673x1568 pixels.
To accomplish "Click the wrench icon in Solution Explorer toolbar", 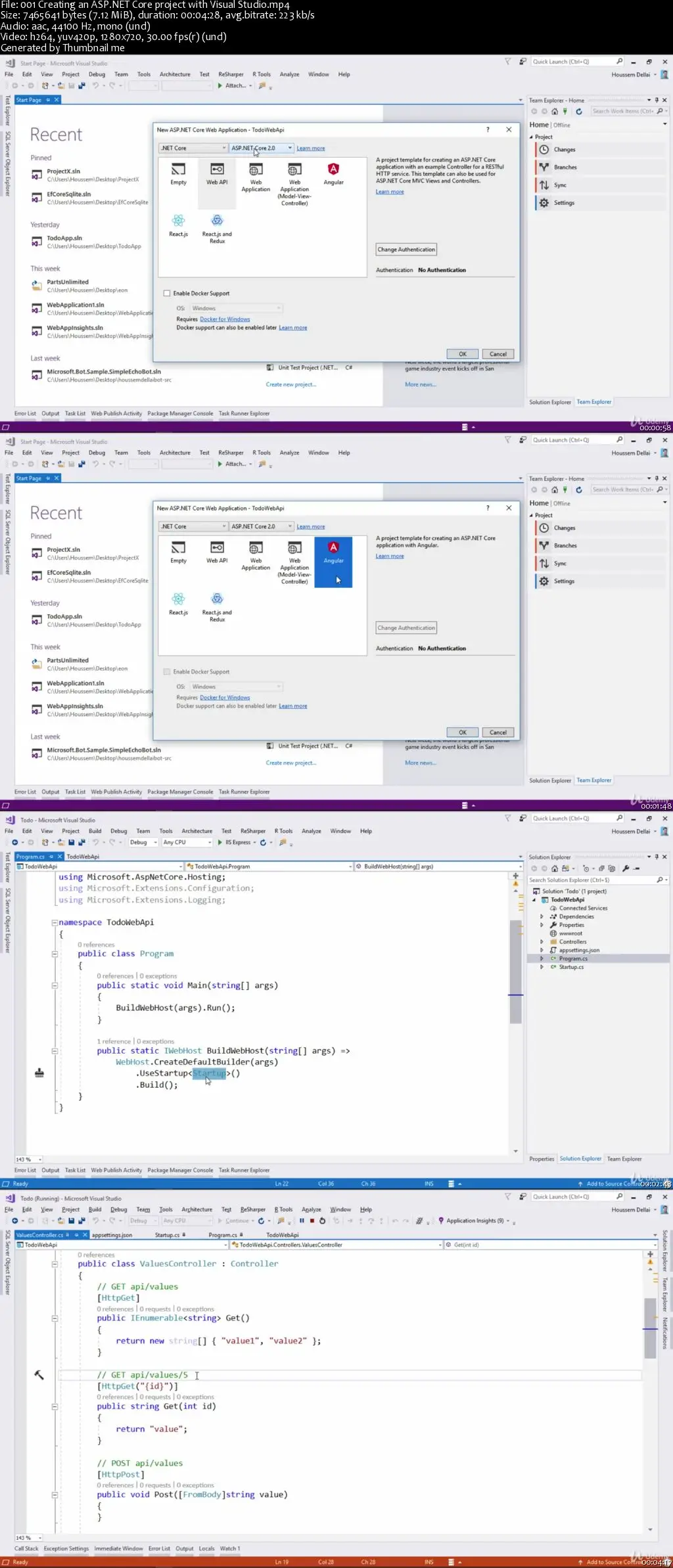I will coord(626,868).
